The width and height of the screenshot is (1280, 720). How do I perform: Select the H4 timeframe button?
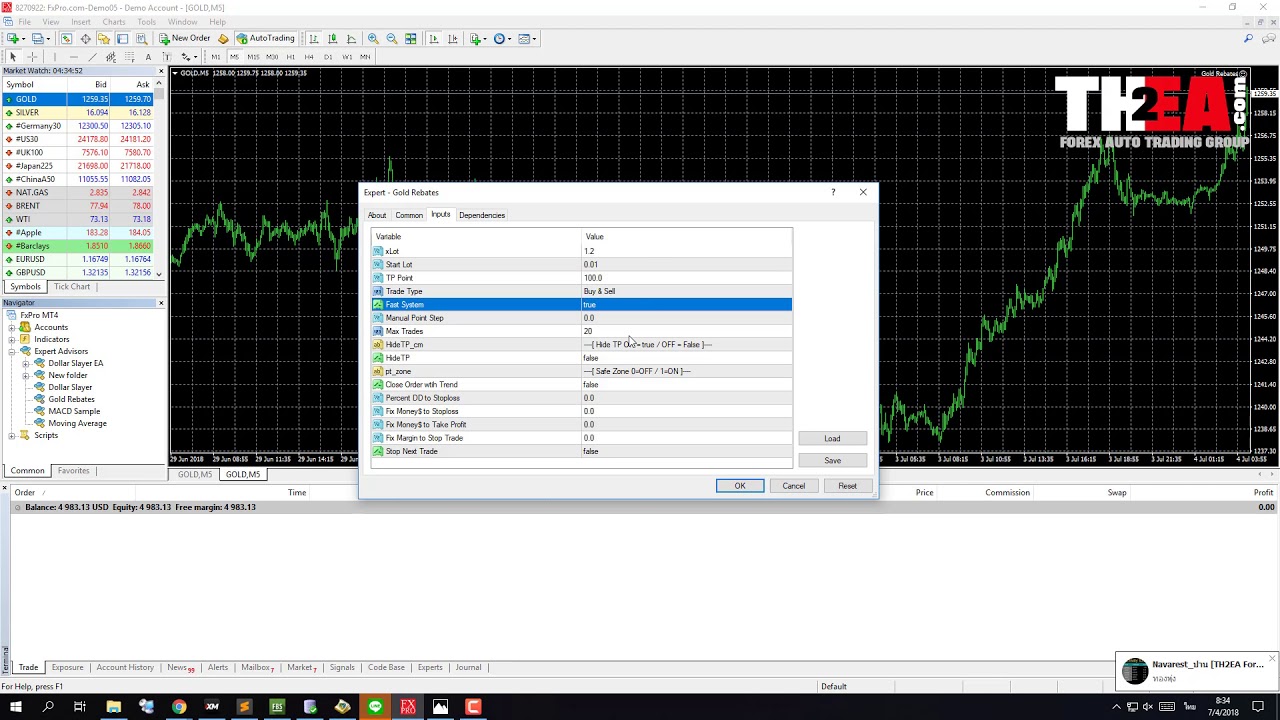[x=309, y=57]
